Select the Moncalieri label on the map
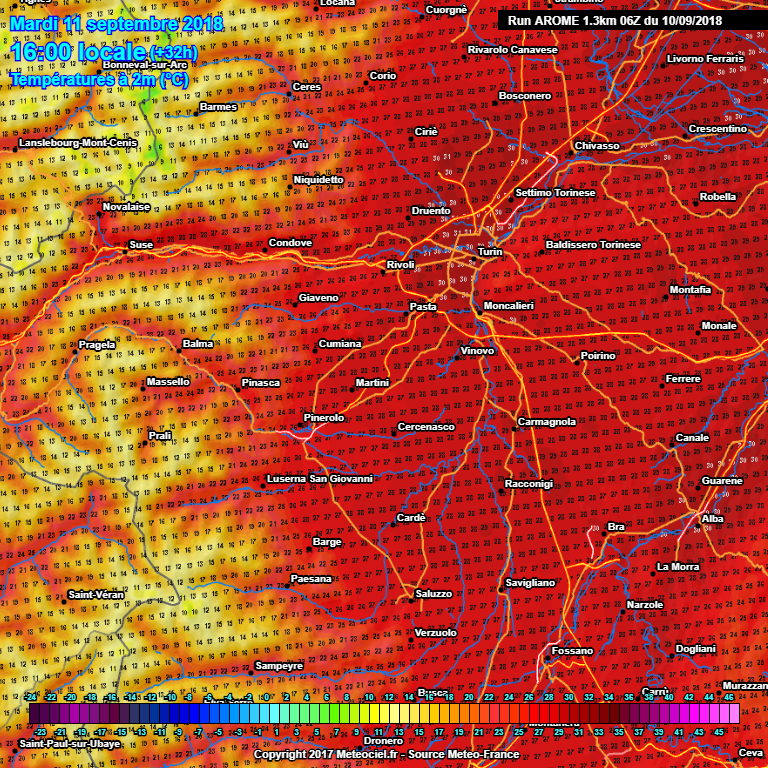 (x=508, y=306)
